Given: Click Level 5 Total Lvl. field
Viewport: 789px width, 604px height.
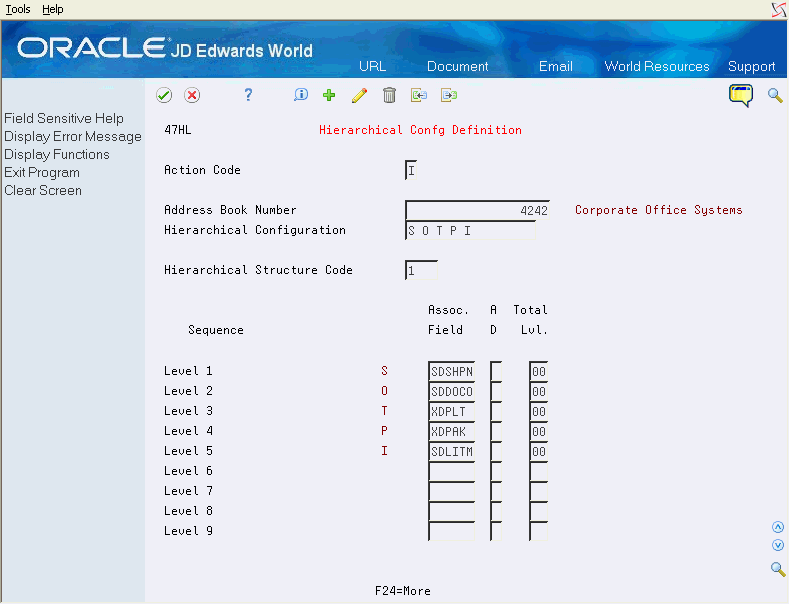Looking at the screenshot, I should pyautogui.click(x=538, y=451).
